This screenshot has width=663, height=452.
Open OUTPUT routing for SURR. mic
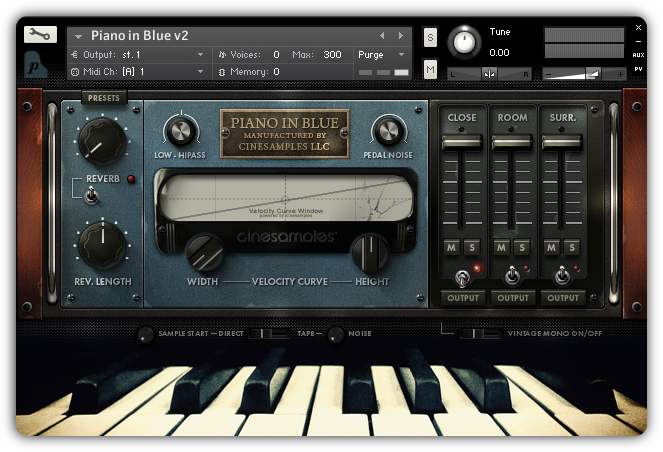[x=563, y=298]
